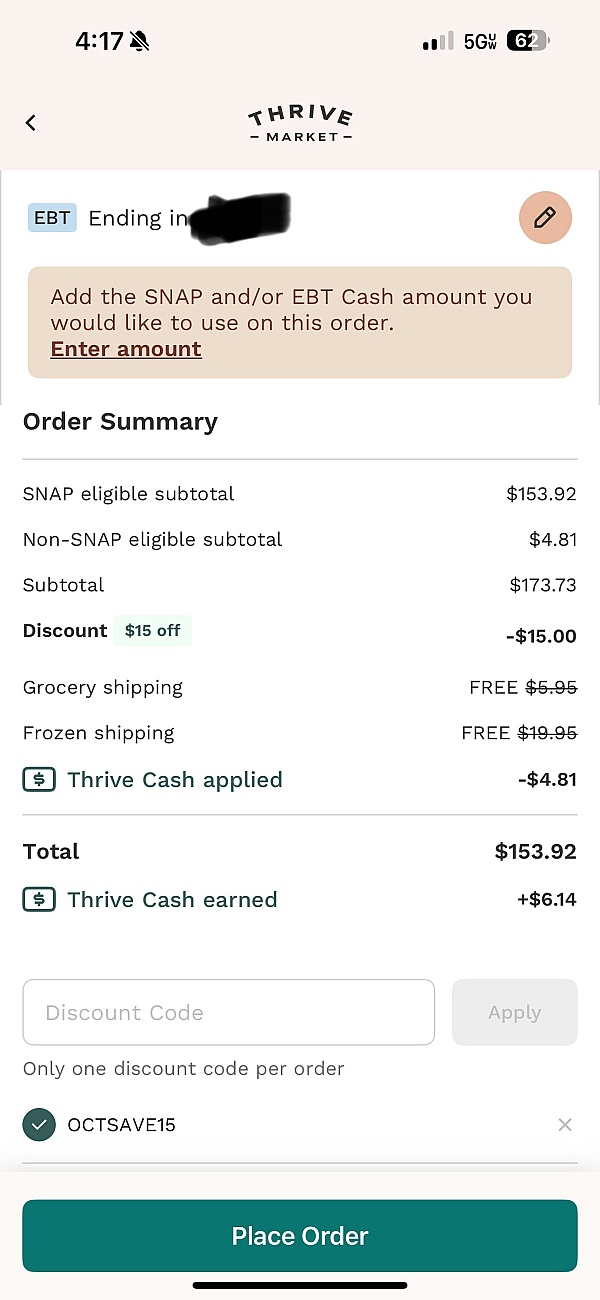Screen dimensions: 600x1300
Task: Tap the home indicator bar at bottom
Action: (x=300, y=1285)
